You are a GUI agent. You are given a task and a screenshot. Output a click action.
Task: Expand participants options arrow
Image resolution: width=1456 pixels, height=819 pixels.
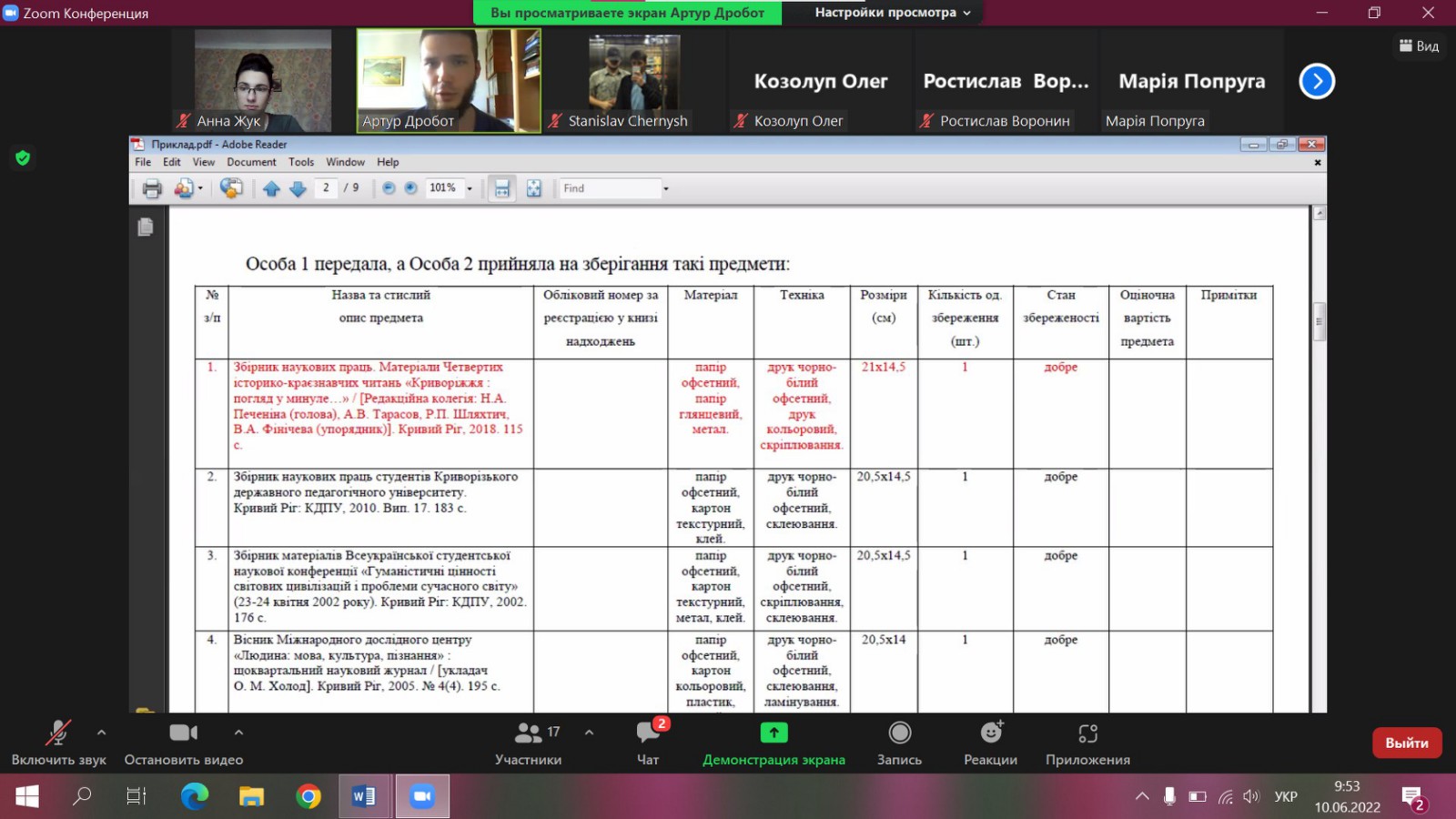[589, 732]
